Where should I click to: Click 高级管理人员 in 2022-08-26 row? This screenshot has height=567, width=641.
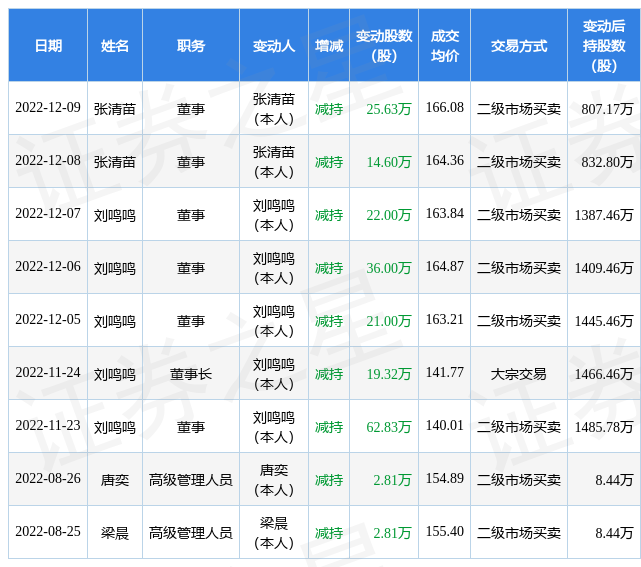click(191, 480)
